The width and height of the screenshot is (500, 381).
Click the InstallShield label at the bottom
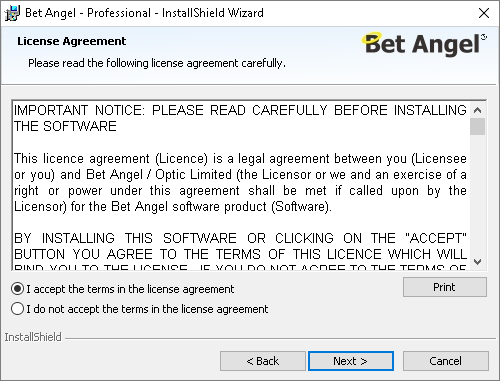33,337
